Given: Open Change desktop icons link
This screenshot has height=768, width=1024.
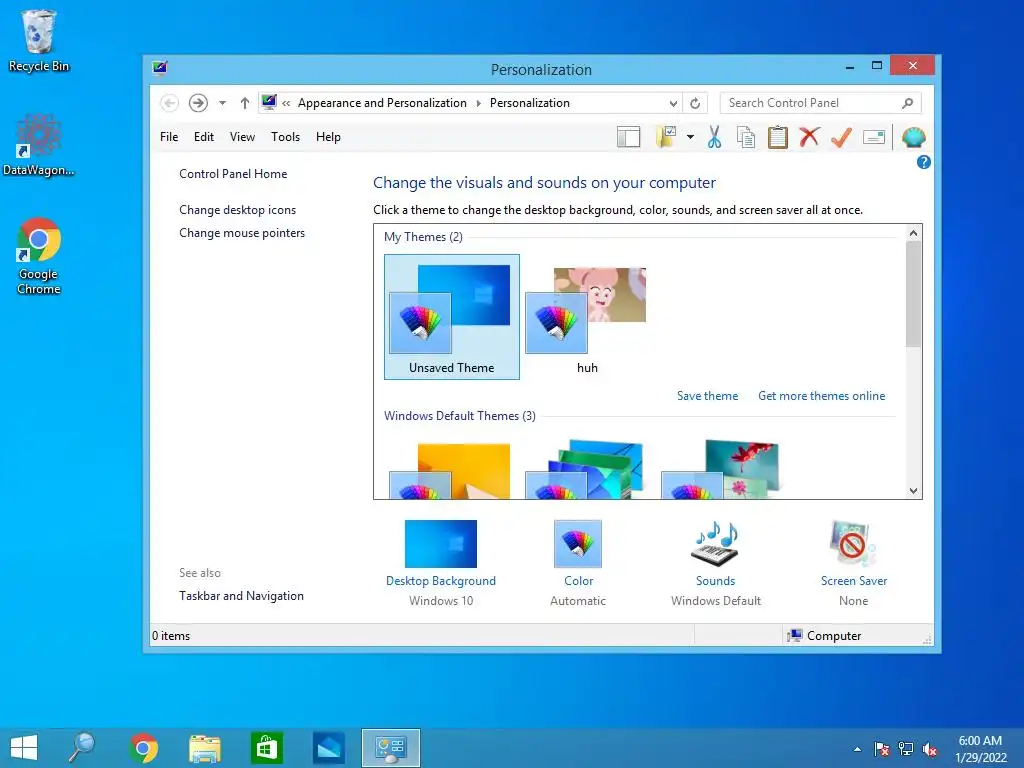Looking at the screenshot, I should click(238, 210).
